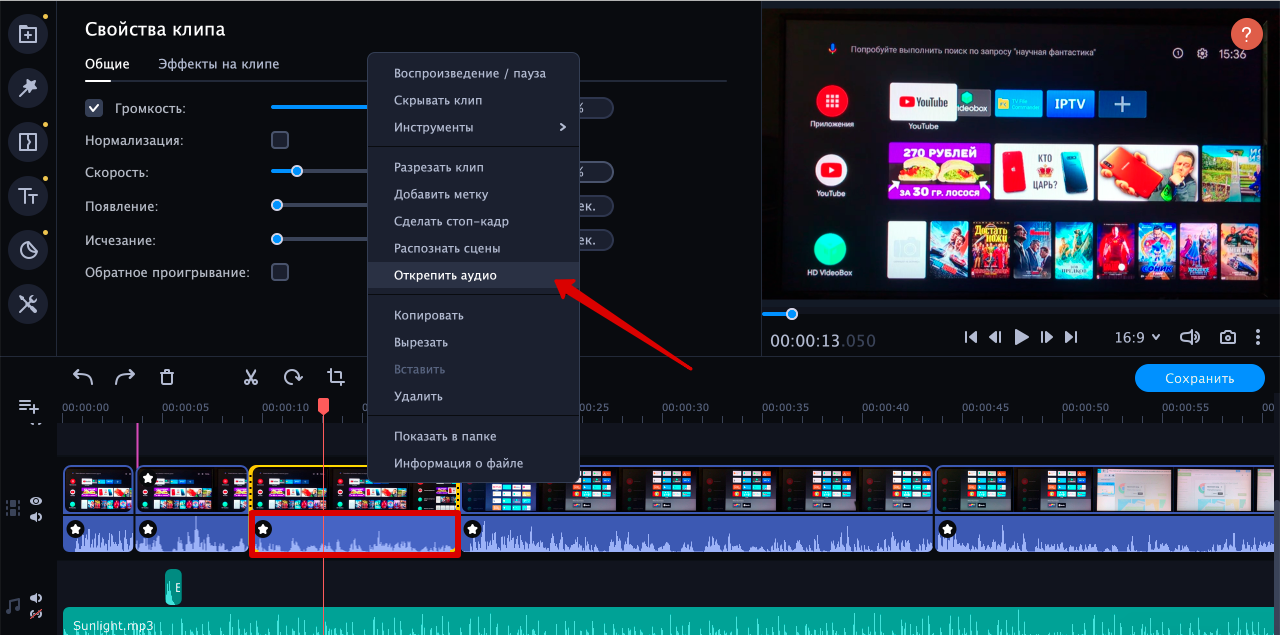Open the 16:9 aspect ratio dropdown
Image resolution: width=1280 pixels, height=635 pixels.
1137,338
